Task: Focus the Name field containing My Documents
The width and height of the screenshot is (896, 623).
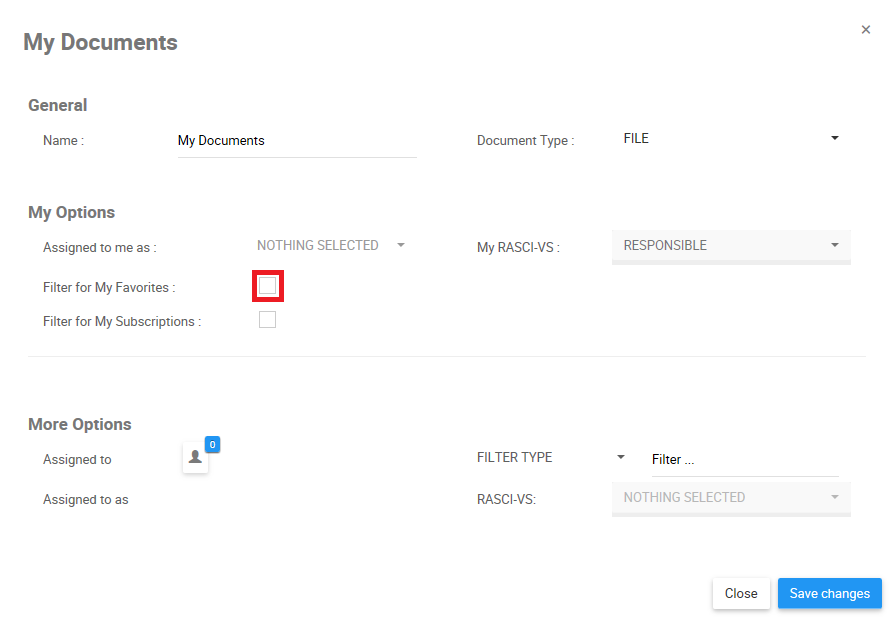Action: coord(296,141)
